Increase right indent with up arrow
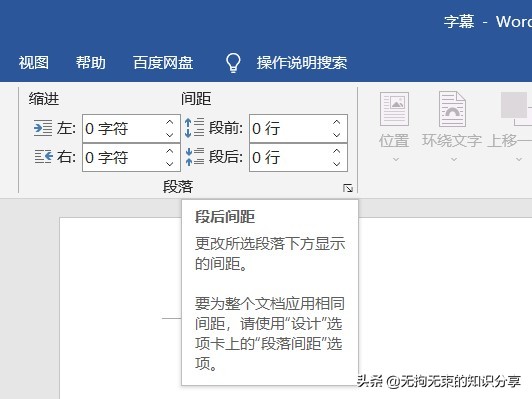The image size is (532, 399). click(170, 151)
